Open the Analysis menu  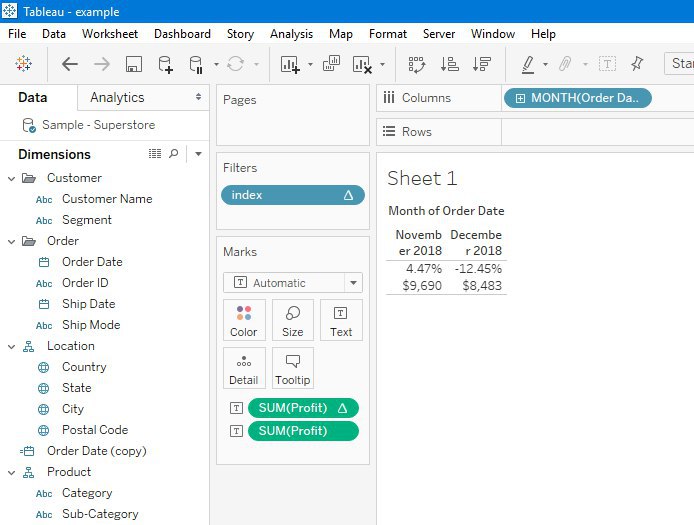pyautogui.click(x=291, y=34)
